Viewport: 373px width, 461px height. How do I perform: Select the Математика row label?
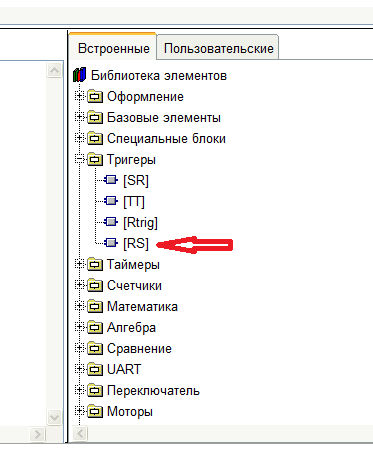coord(142,307)
